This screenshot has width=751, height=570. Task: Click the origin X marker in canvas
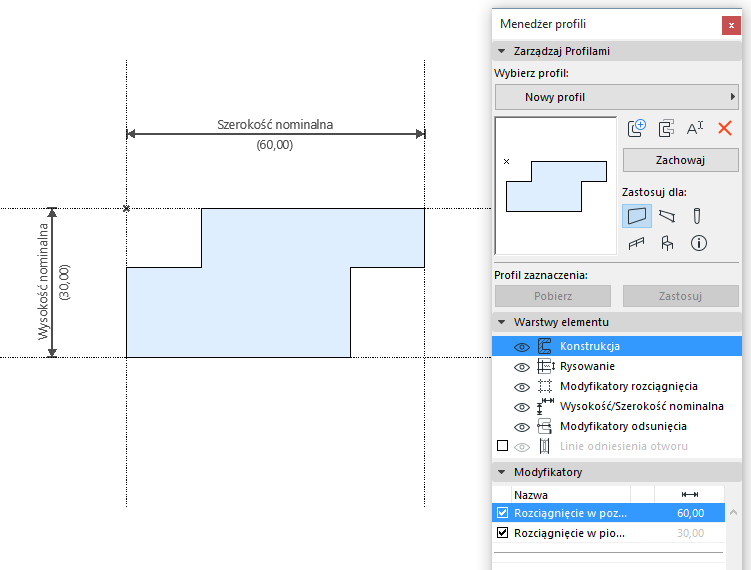click(x=126, y=208)
